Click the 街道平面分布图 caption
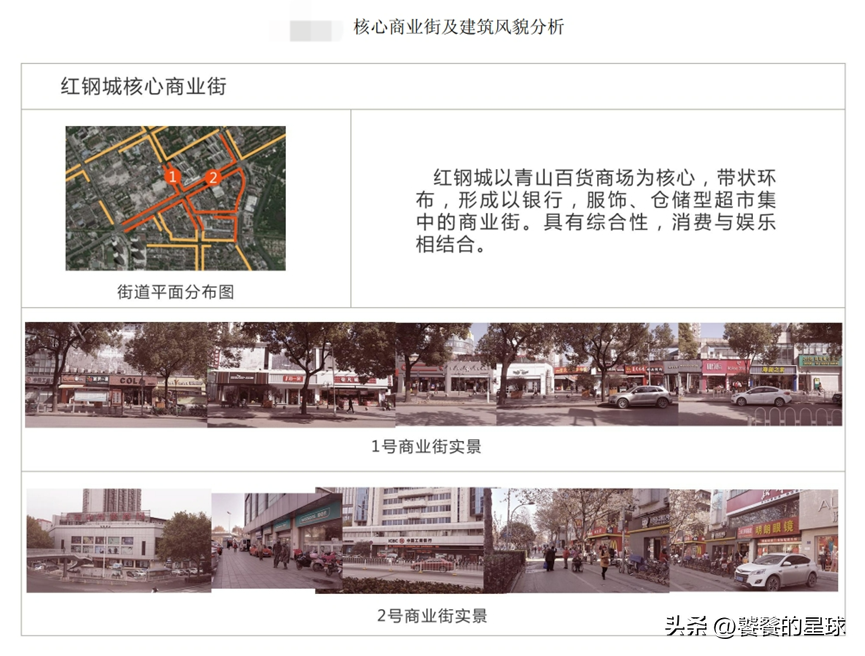 tap(176, 292)
